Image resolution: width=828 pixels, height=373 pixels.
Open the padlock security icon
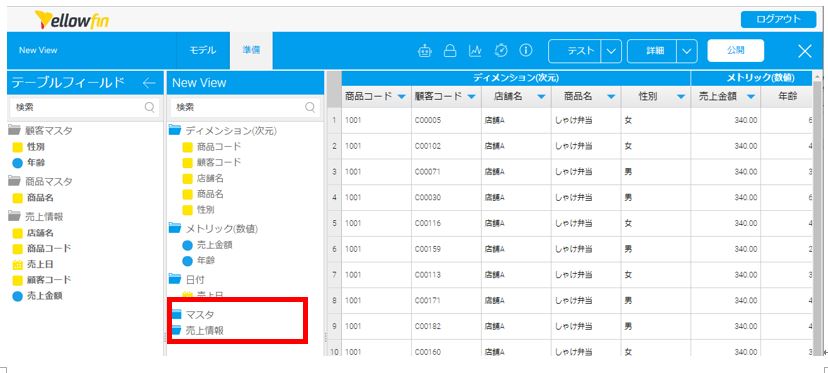[450, 51]
